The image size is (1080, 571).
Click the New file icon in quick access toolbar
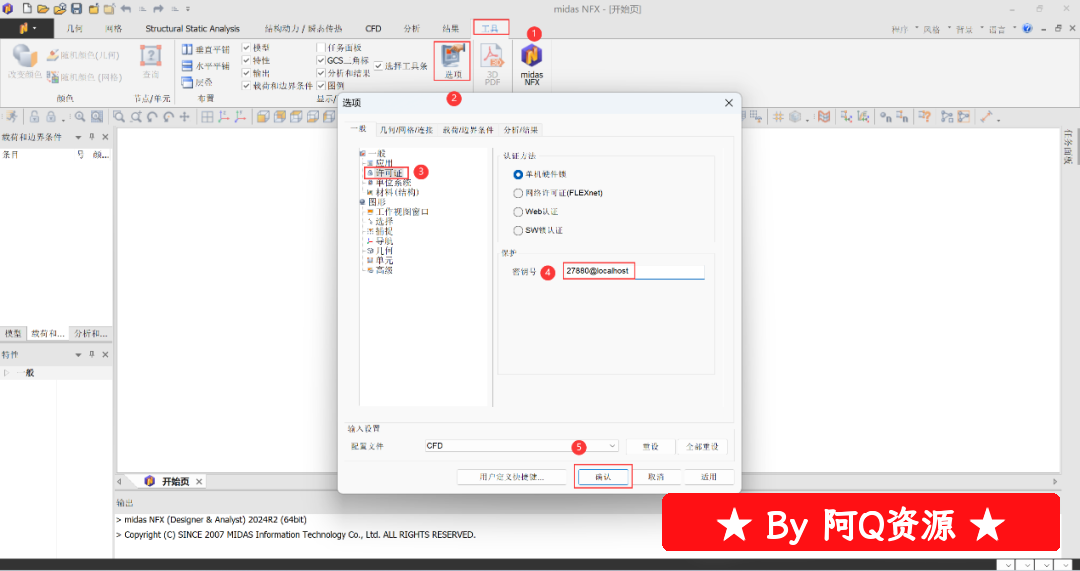click(x=28, y=9)
